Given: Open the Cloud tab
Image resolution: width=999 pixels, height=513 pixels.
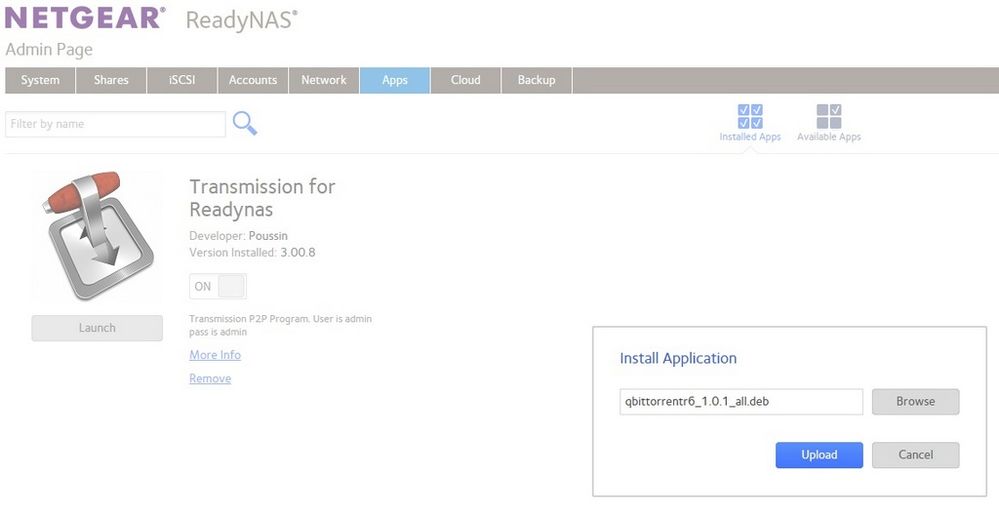Looking at the screenshot, I should pos(466,80).
